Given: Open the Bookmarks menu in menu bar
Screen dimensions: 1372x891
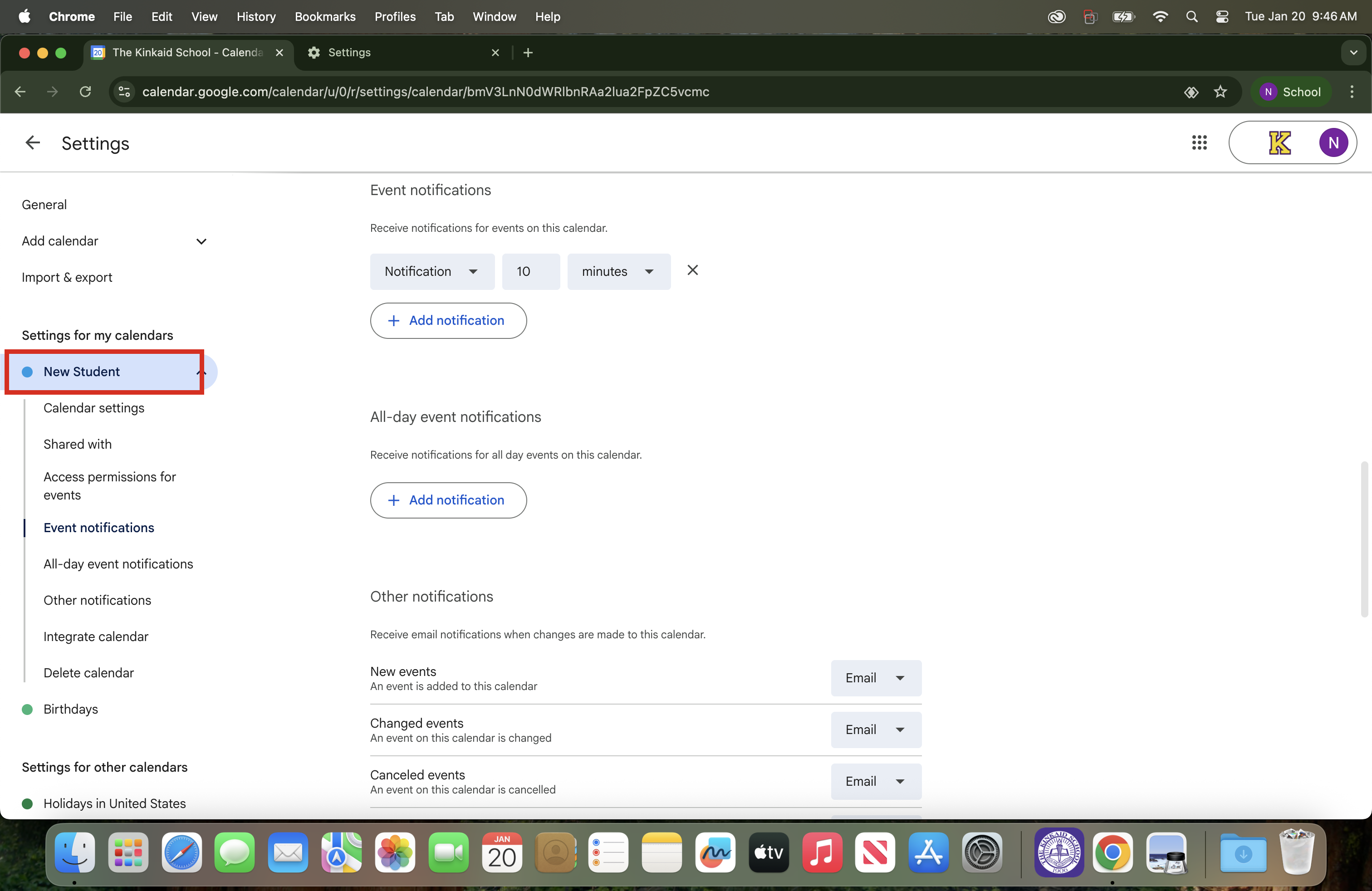Looking at the screenshot, I should (324, 17).
